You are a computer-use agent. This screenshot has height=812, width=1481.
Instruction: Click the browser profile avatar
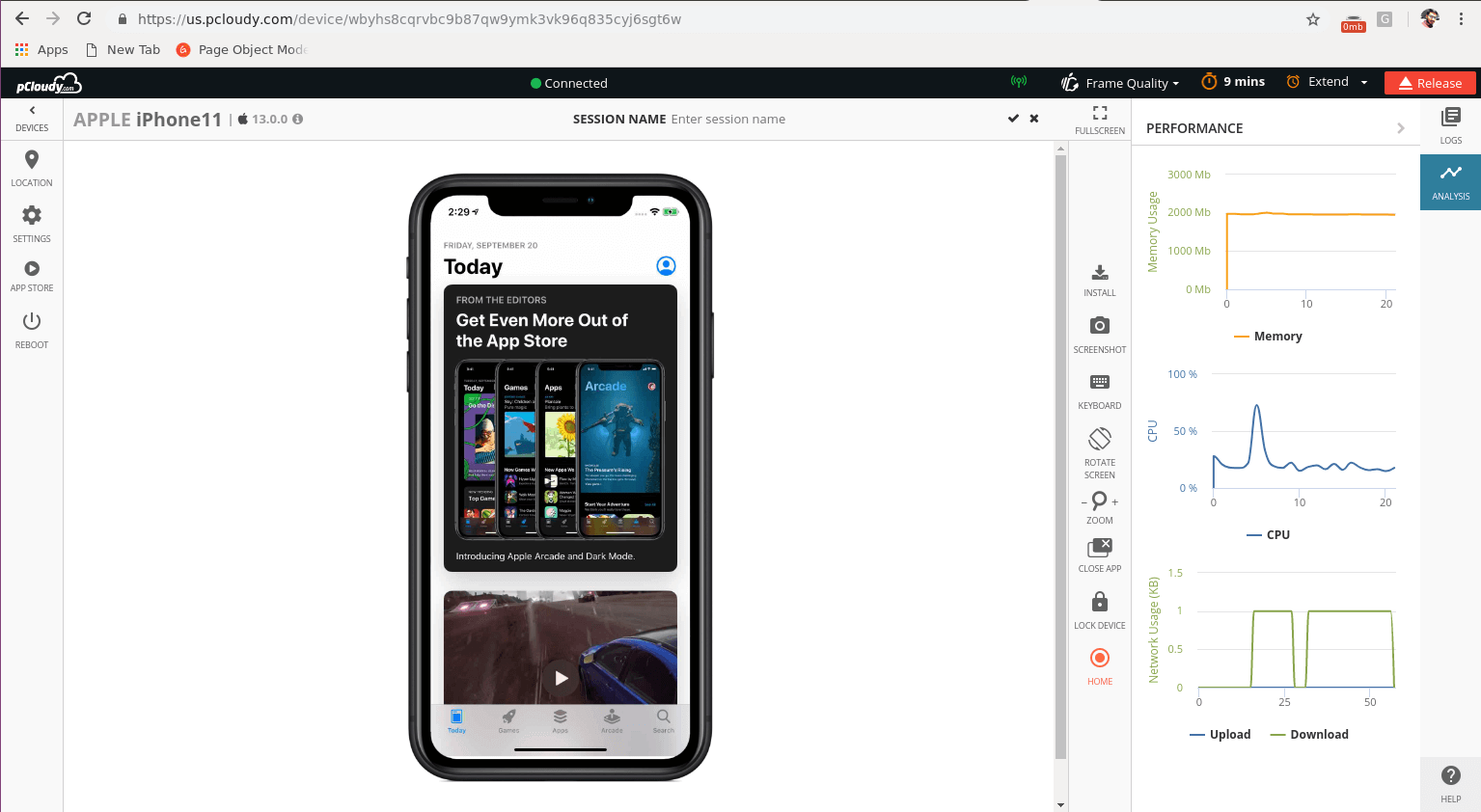1430,18
